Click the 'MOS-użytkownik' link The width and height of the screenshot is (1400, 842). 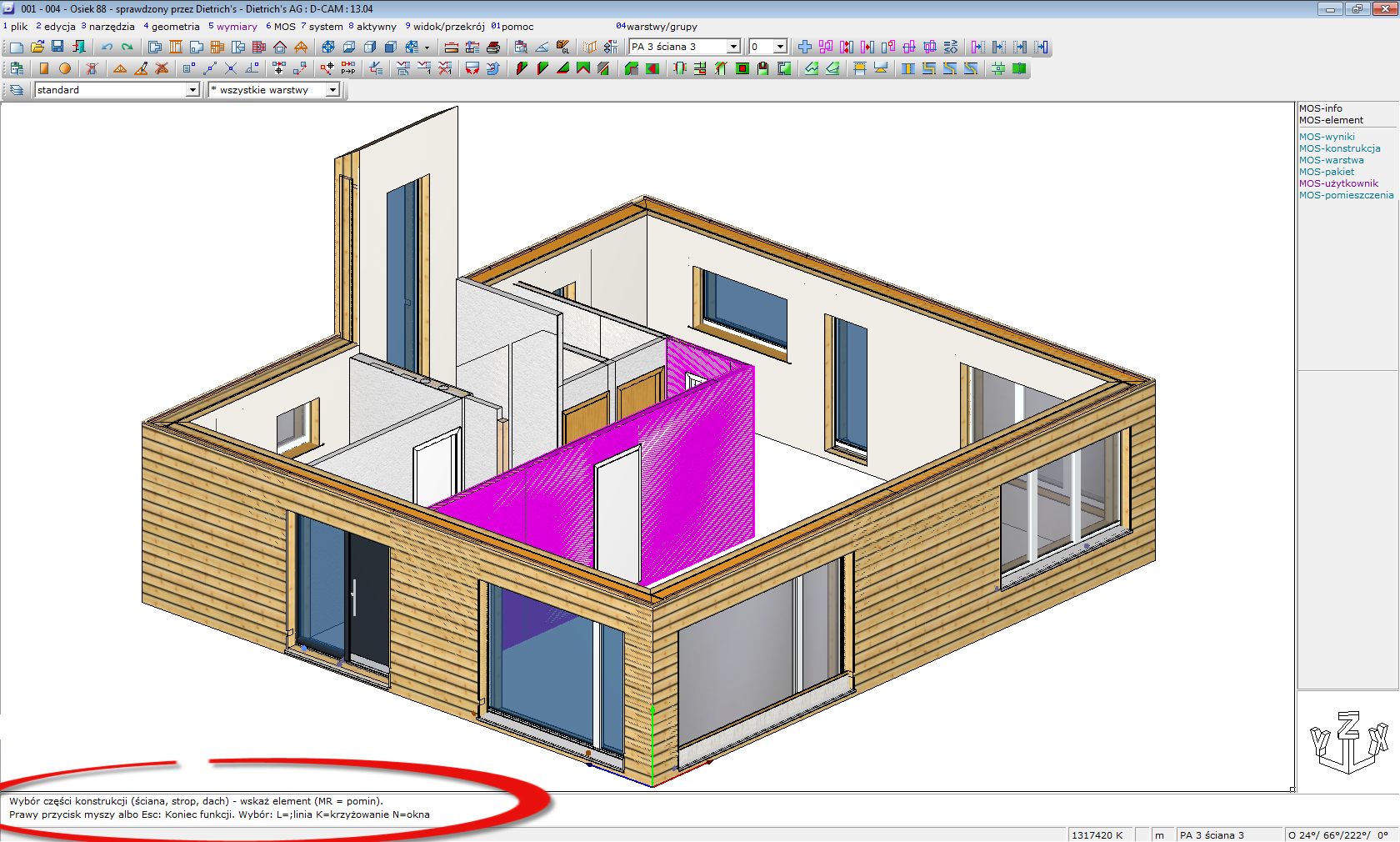pos(1338,183)
